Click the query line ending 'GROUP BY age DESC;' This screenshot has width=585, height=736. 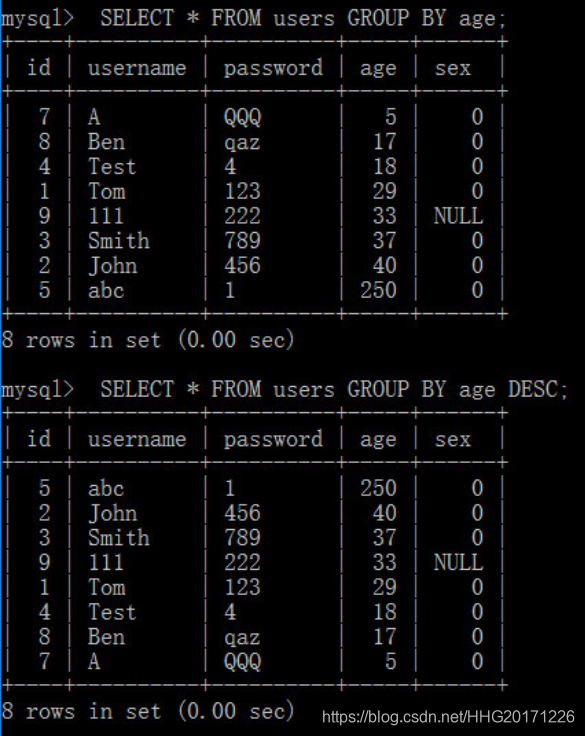pyautogui.click(x=285, y=390)
